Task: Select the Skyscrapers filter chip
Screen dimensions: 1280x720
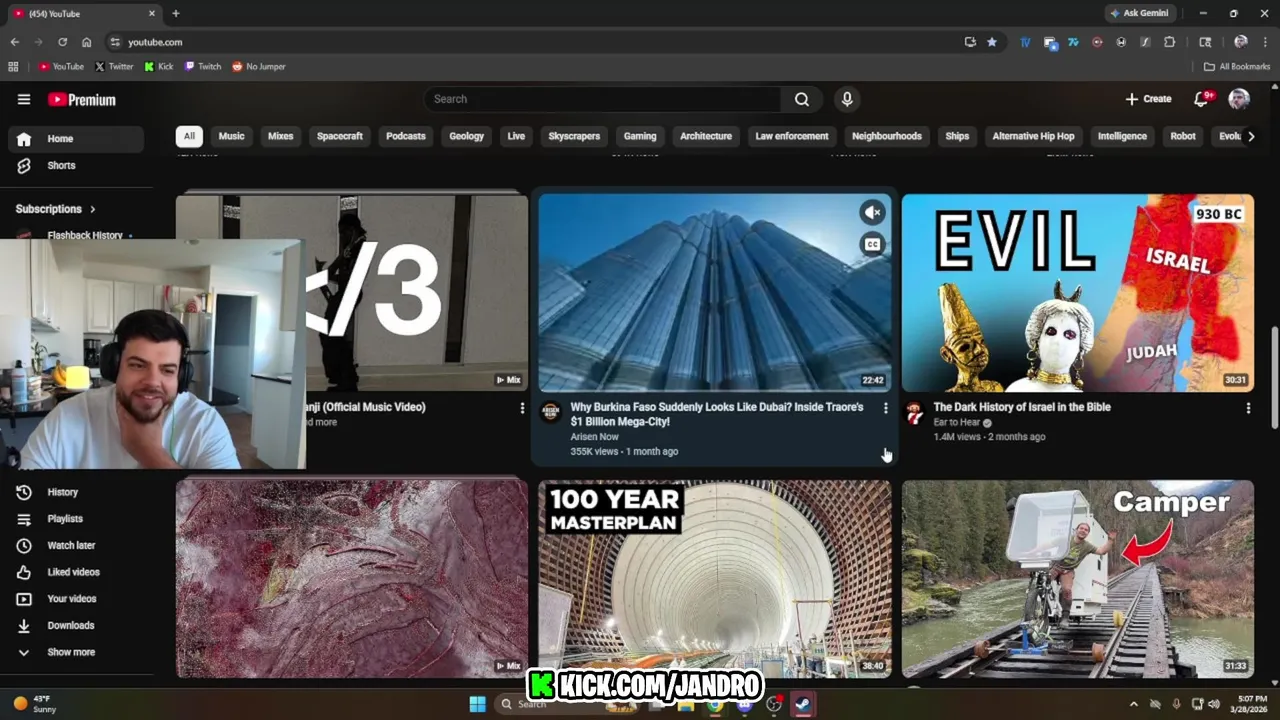Action: [574, 136]
